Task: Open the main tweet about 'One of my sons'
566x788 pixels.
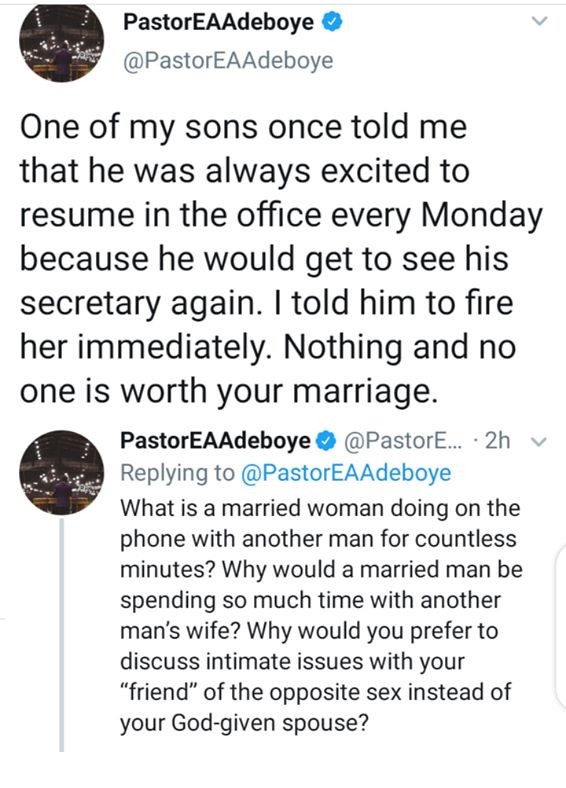Action: [281, 259]
